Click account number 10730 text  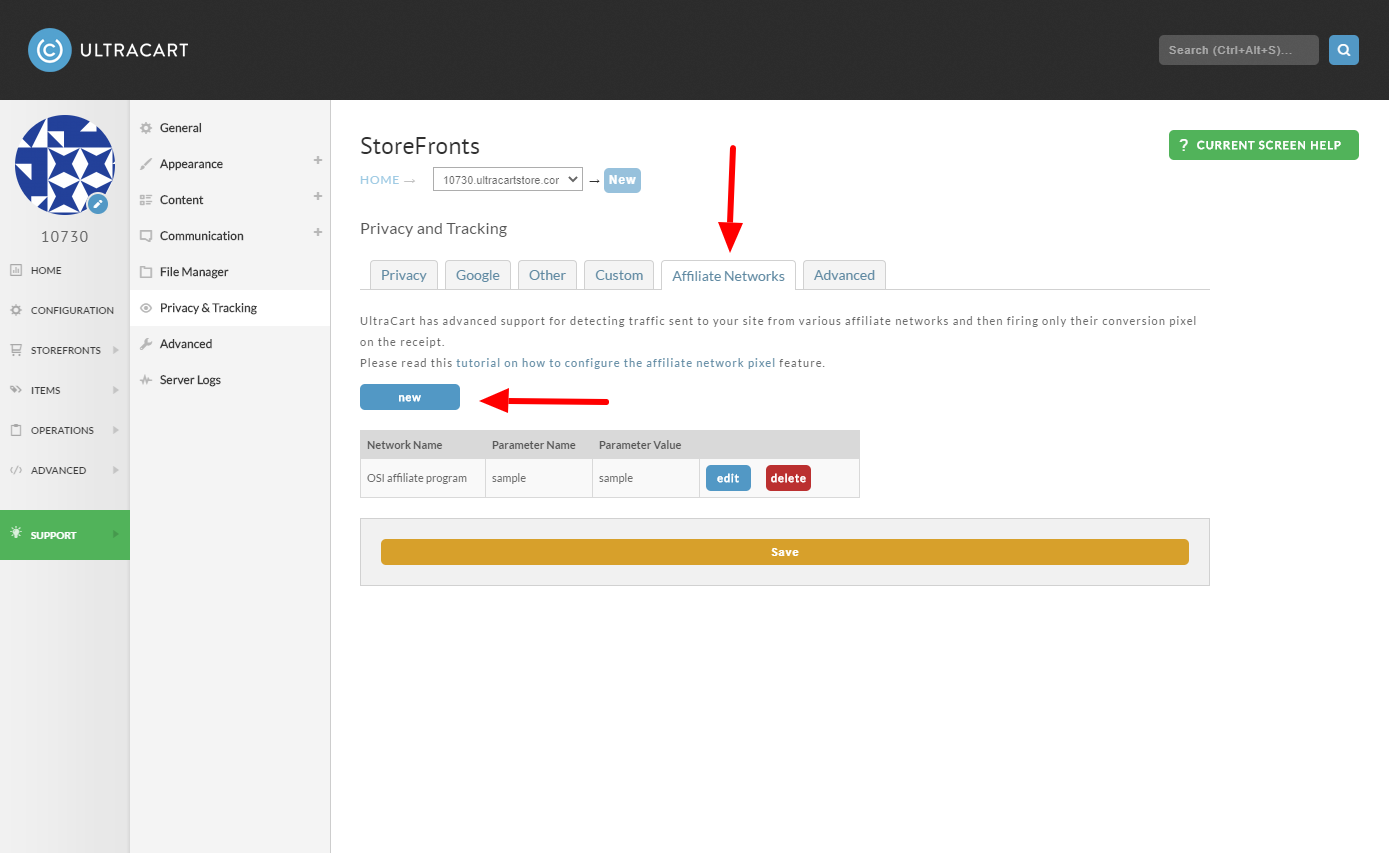[x=65, y=237]
